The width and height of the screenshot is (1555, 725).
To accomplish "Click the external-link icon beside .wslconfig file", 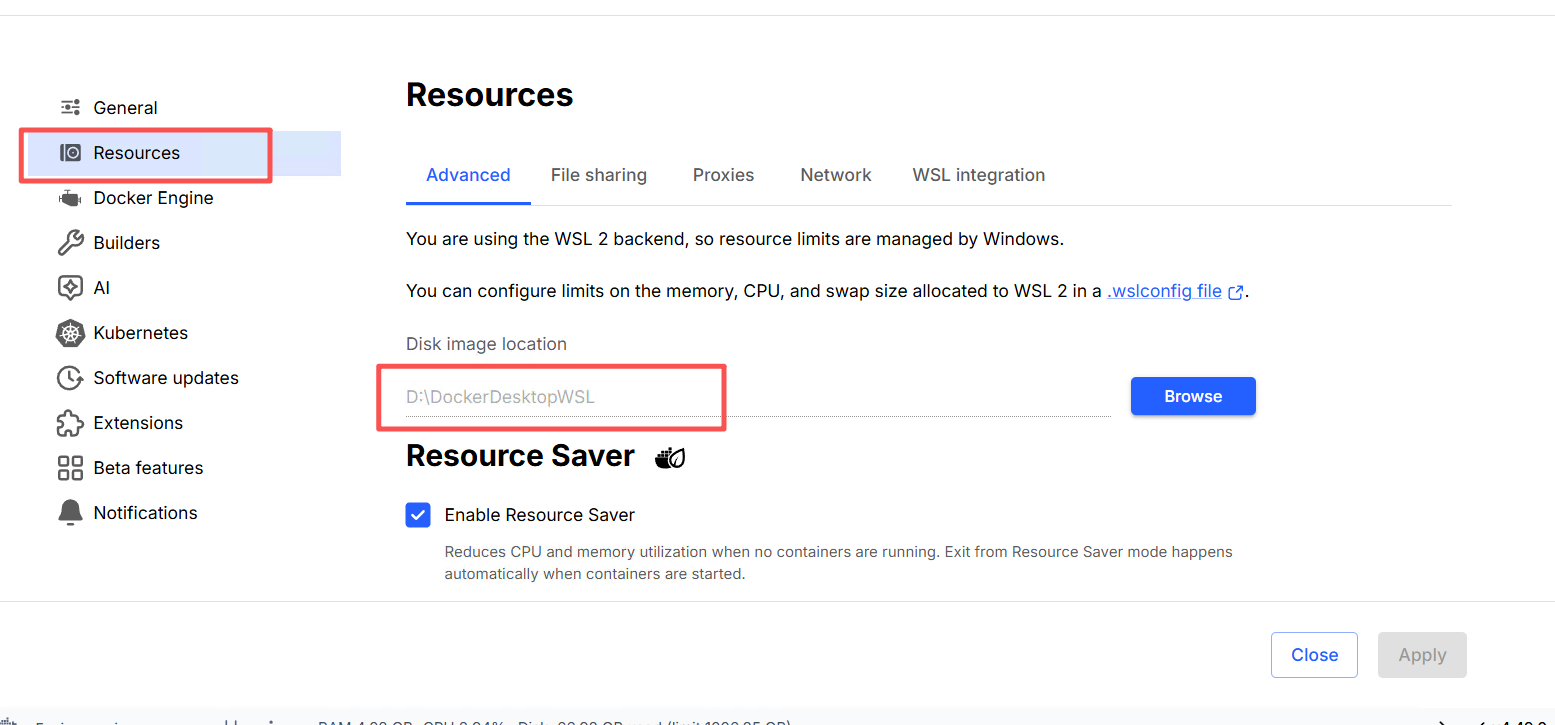I will (1236, 292).
